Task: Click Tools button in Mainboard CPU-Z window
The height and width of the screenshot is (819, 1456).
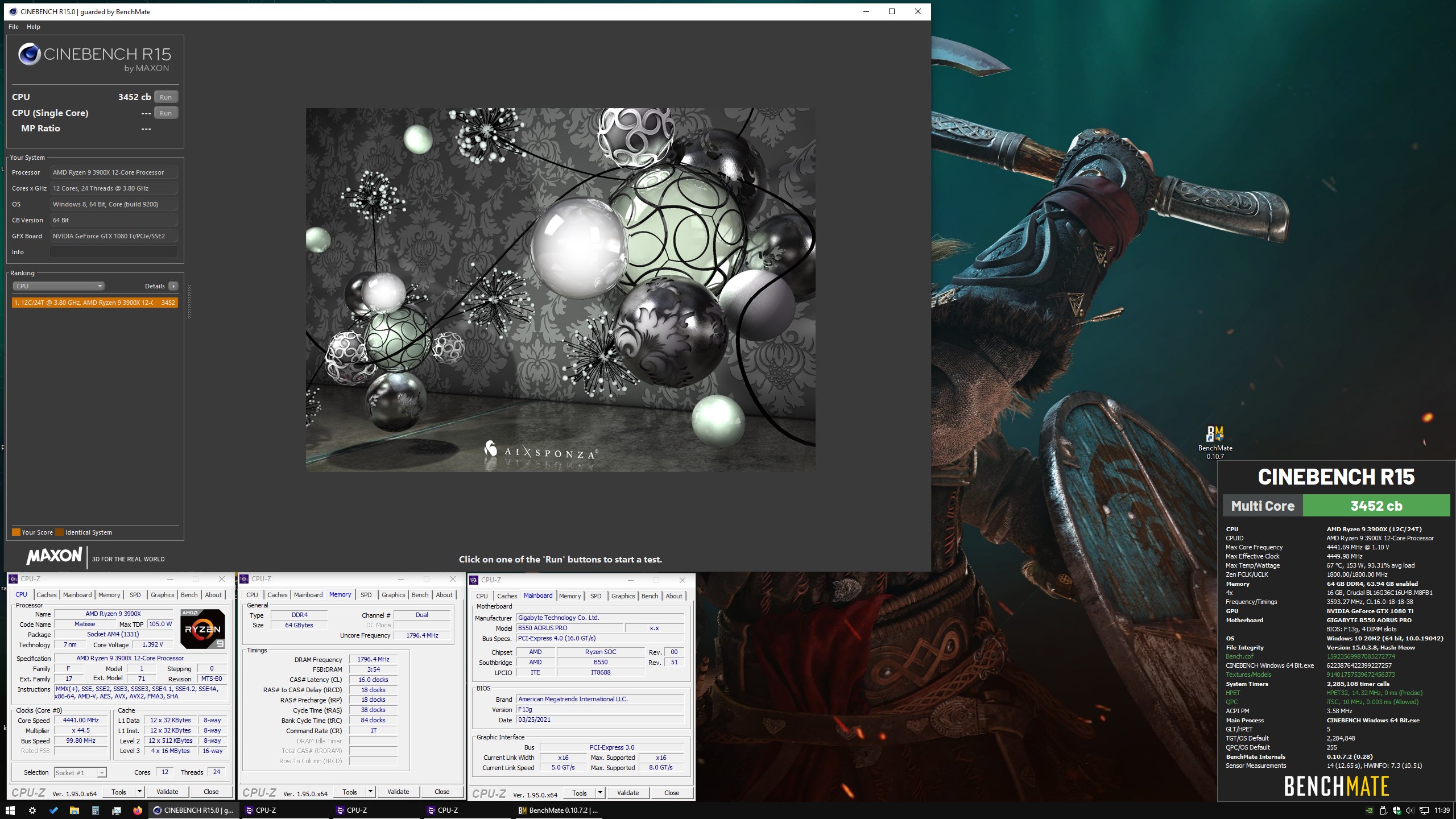Action: pyautogui.click(x=580, y=793)
